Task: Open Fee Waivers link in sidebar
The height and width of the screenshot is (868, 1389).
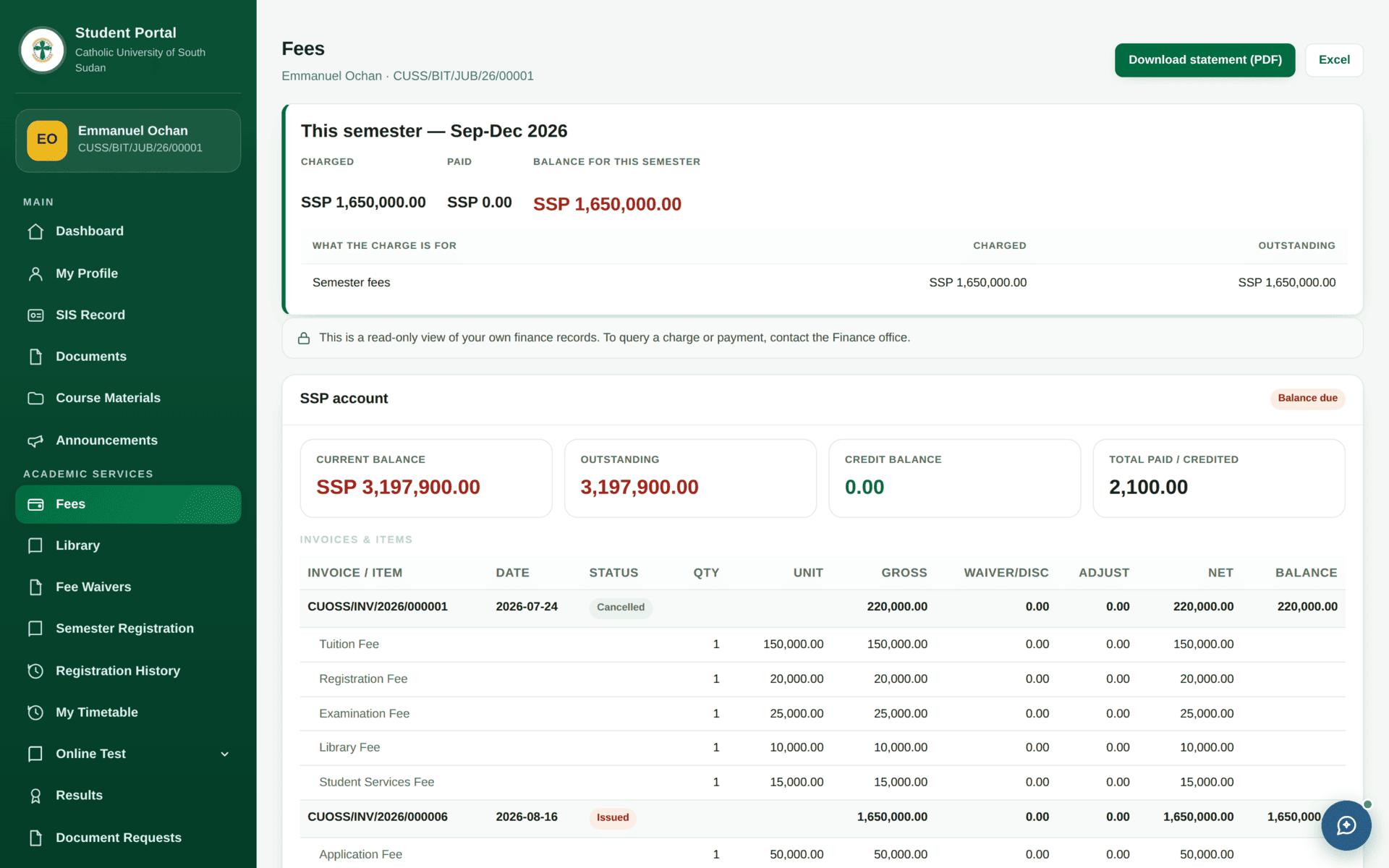Action: pyautogui.click(x=128, y=587)
